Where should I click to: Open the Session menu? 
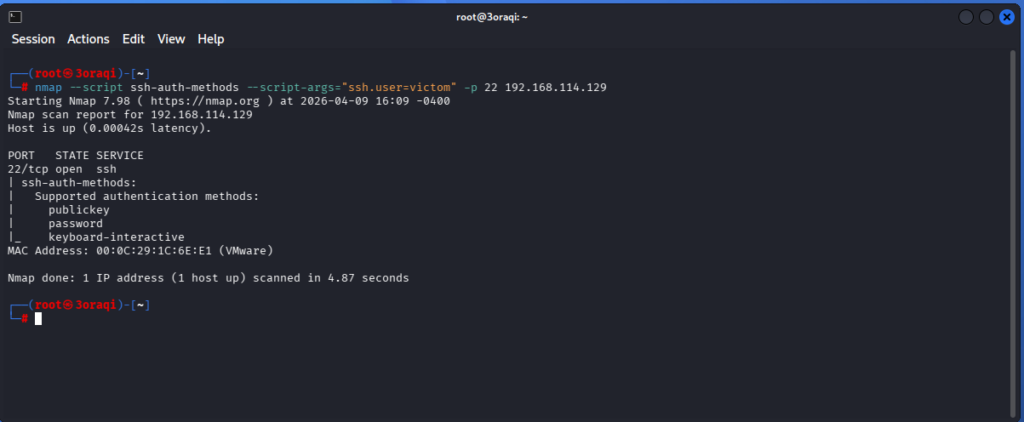click(x=33, y=39)
